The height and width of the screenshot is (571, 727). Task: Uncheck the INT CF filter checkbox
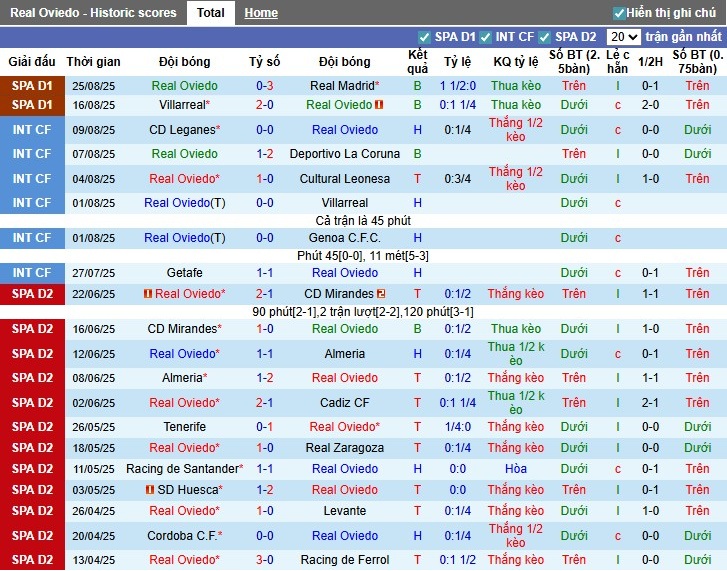(x=485, y=37)
